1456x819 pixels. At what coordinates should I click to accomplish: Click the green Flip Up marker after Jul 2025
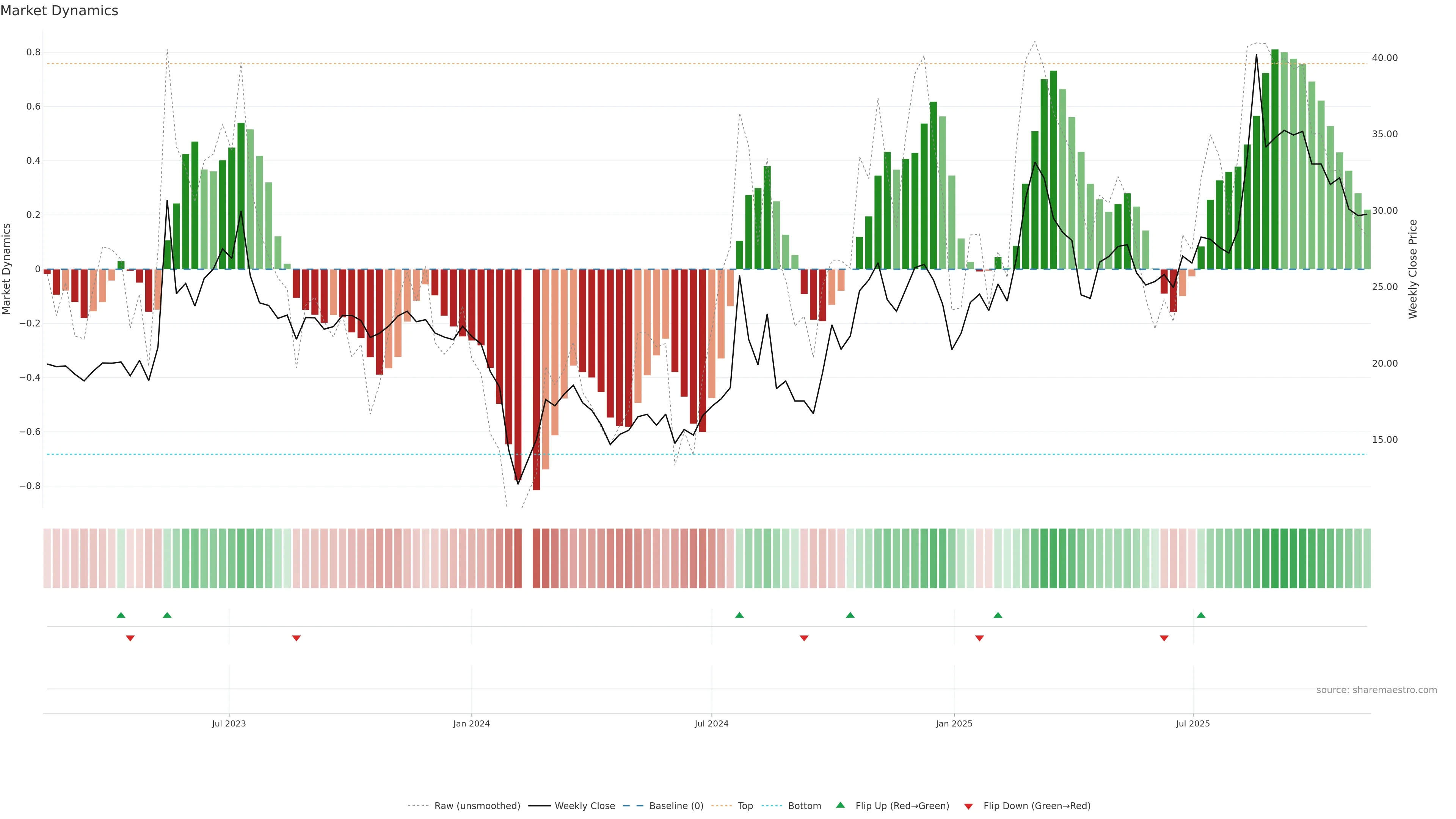pos(1201,615)
